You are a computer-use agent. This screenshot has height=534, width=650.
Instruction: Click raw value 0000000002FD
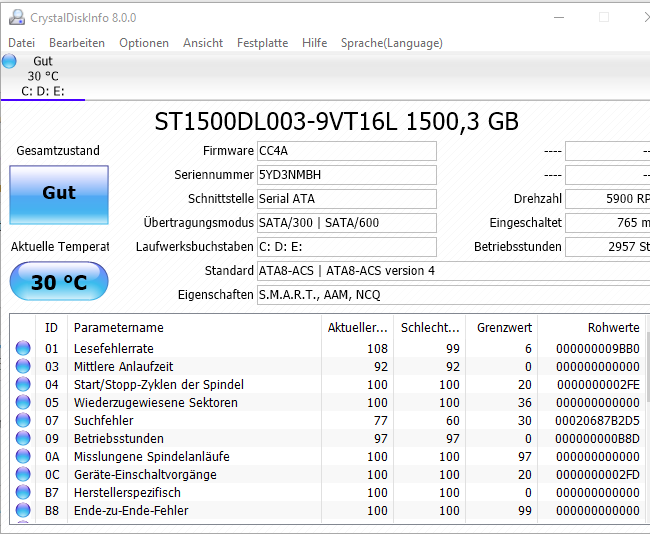[598, 475]
